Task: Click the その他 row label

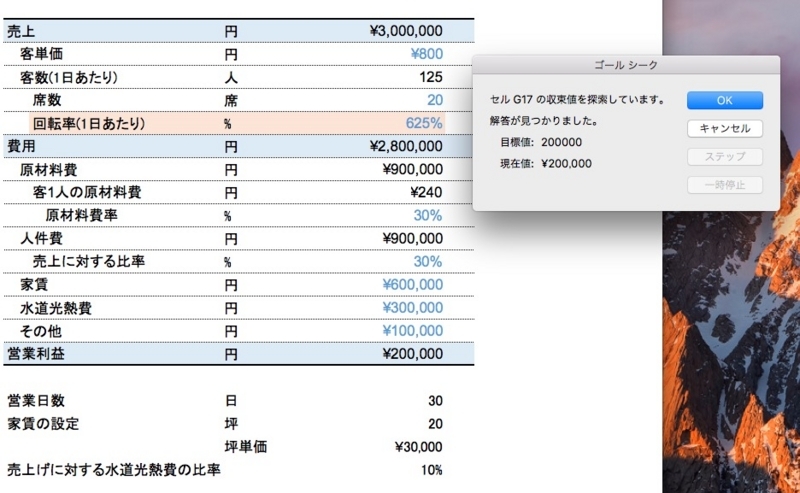Action: point(40,331)
